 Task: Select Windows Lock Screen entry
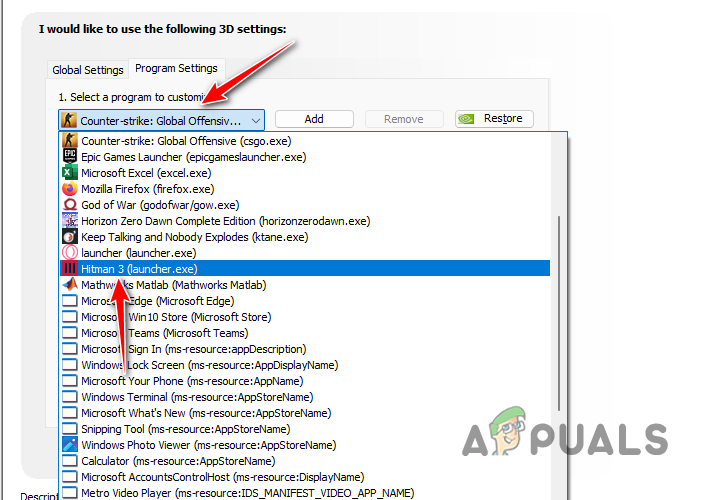(x=305, y=365)
